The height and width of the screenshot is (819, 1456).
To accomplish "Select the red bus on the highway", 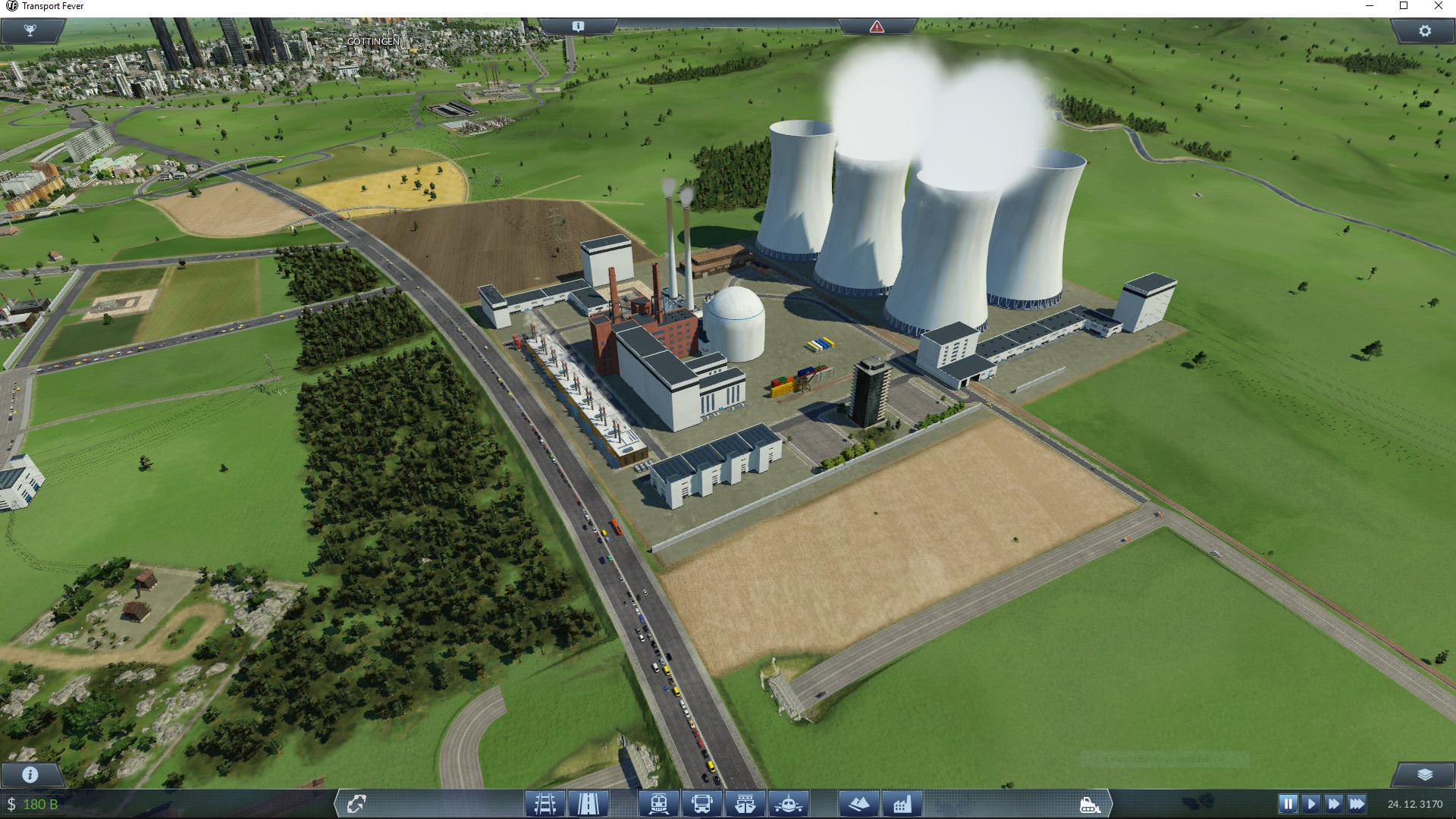I will (616, 526).
